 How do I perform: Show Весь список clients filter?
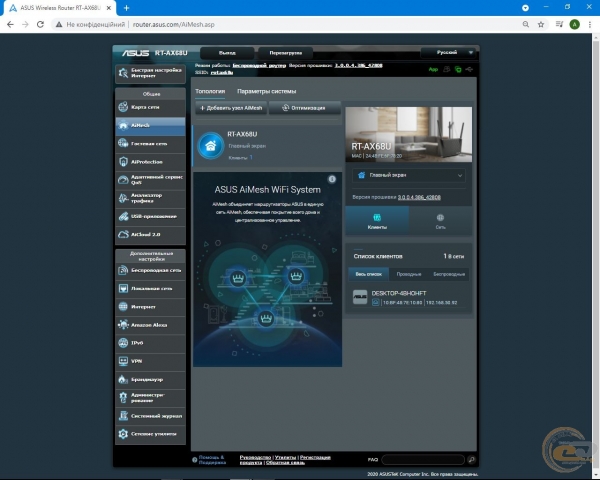368,274
